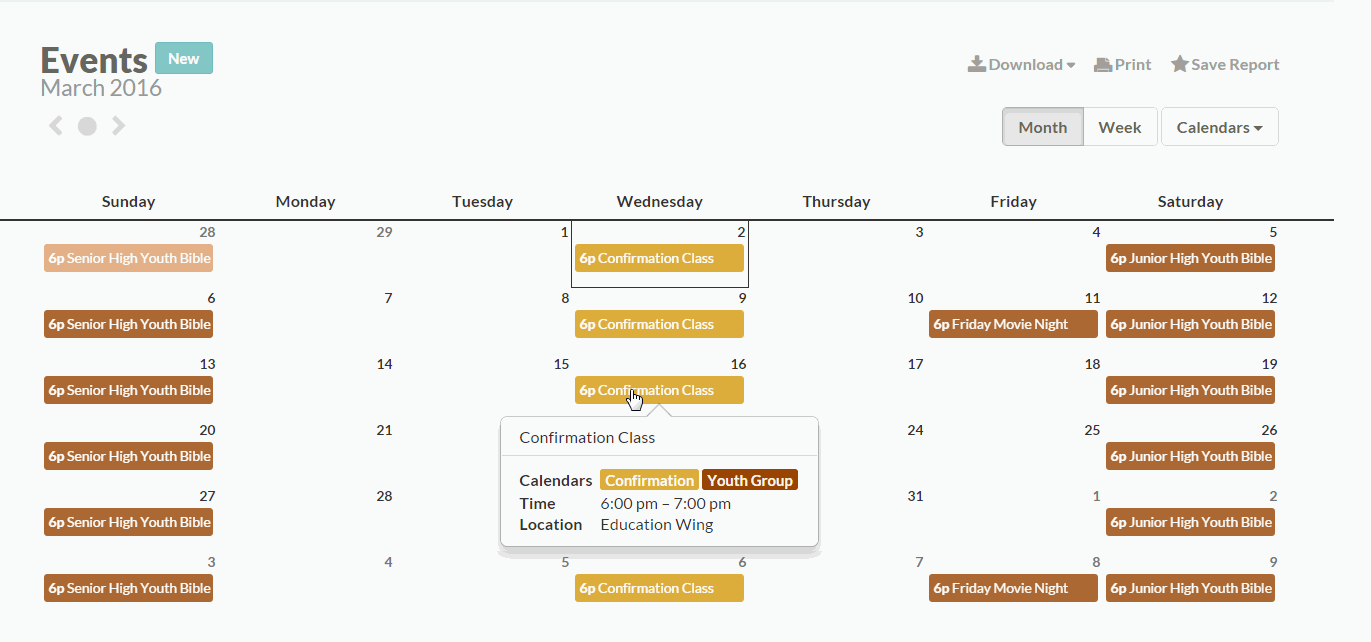Image resolution: width=1371 pixels, height=642 pixels.
Task: Select the Confirmation calendar tag in popup
Action: click(x=649, y=479)
